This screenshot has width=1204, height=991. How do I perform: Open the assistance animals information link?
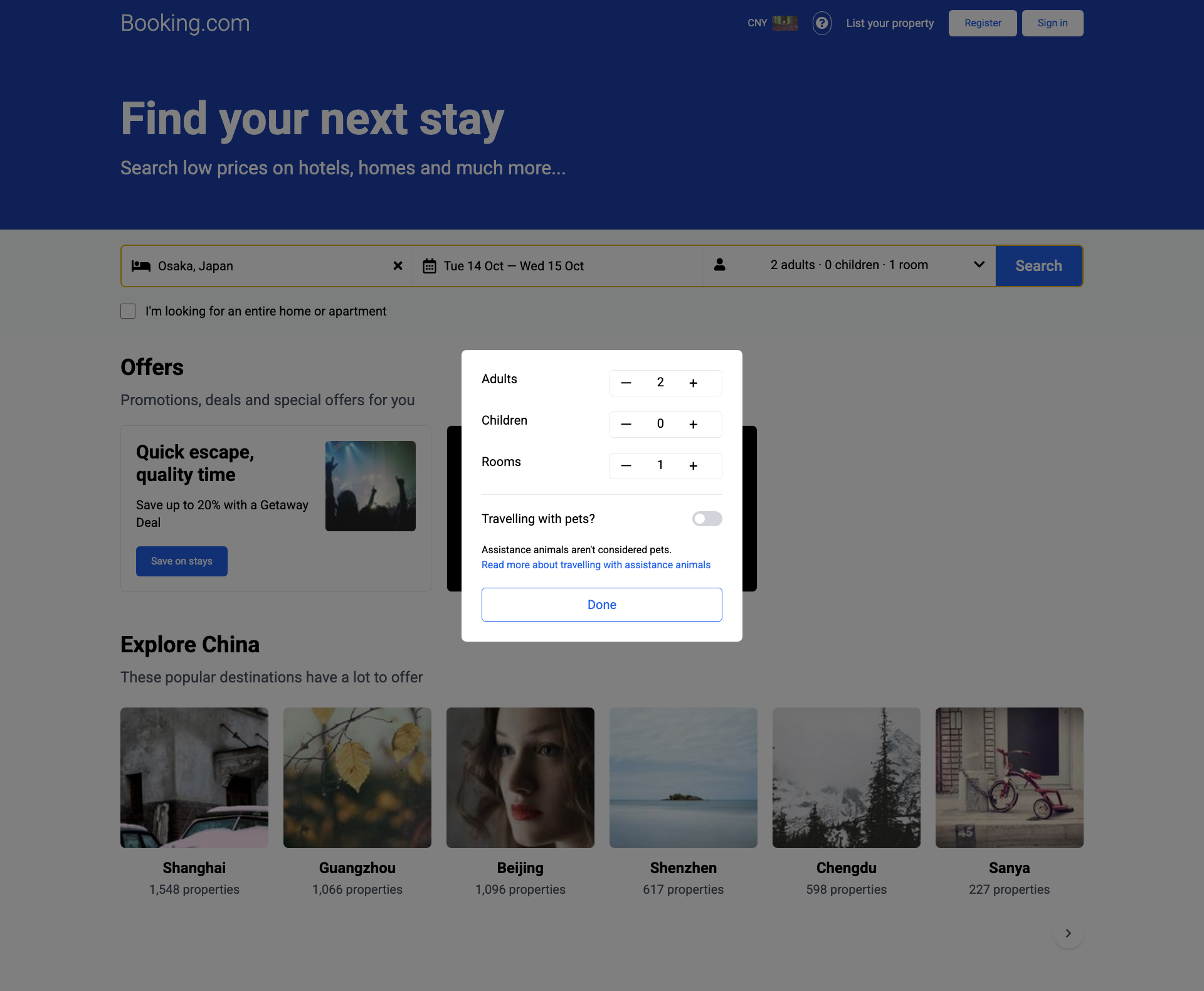pos(596,565)
